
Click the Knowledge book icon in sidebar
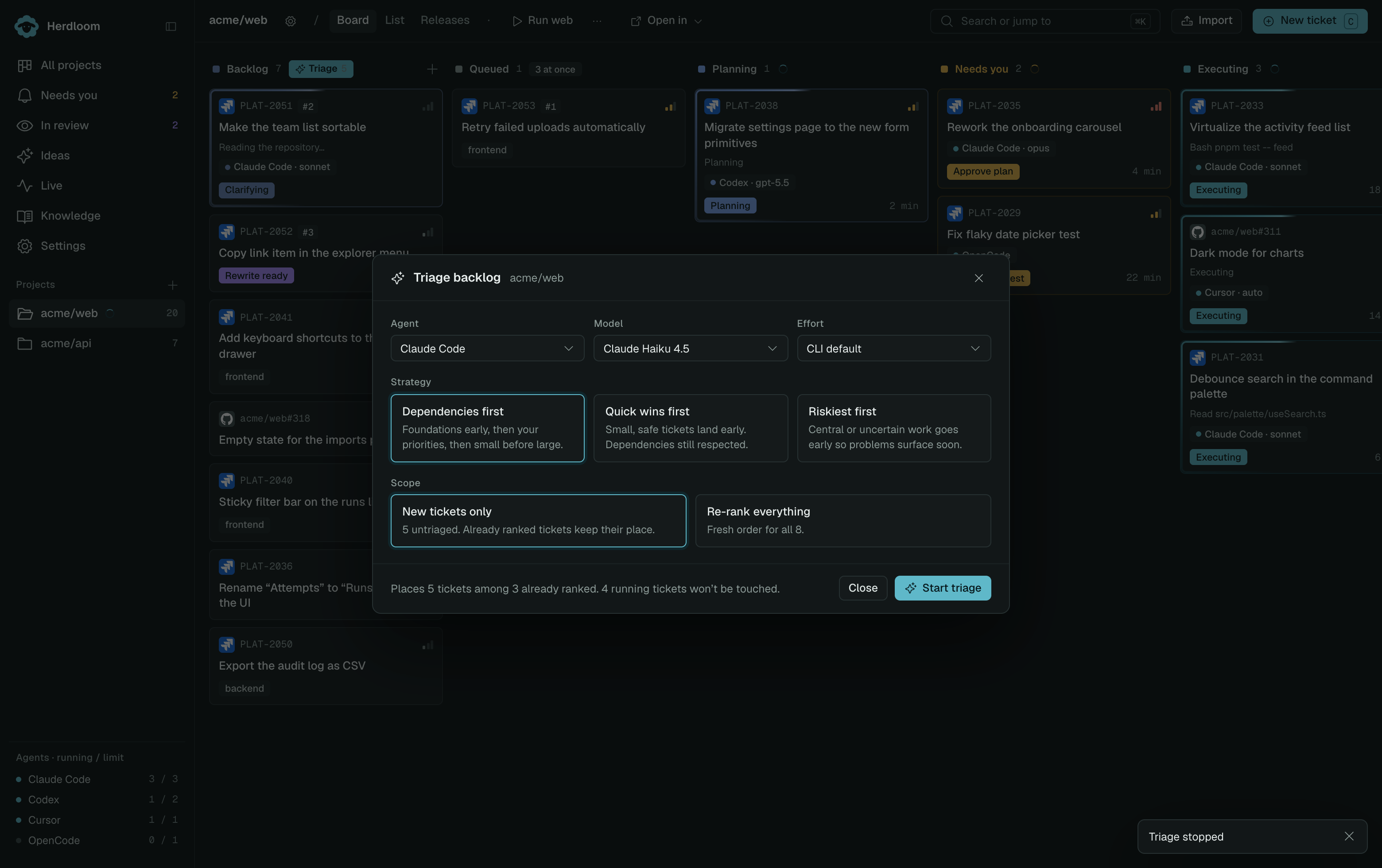pos(25,216)
